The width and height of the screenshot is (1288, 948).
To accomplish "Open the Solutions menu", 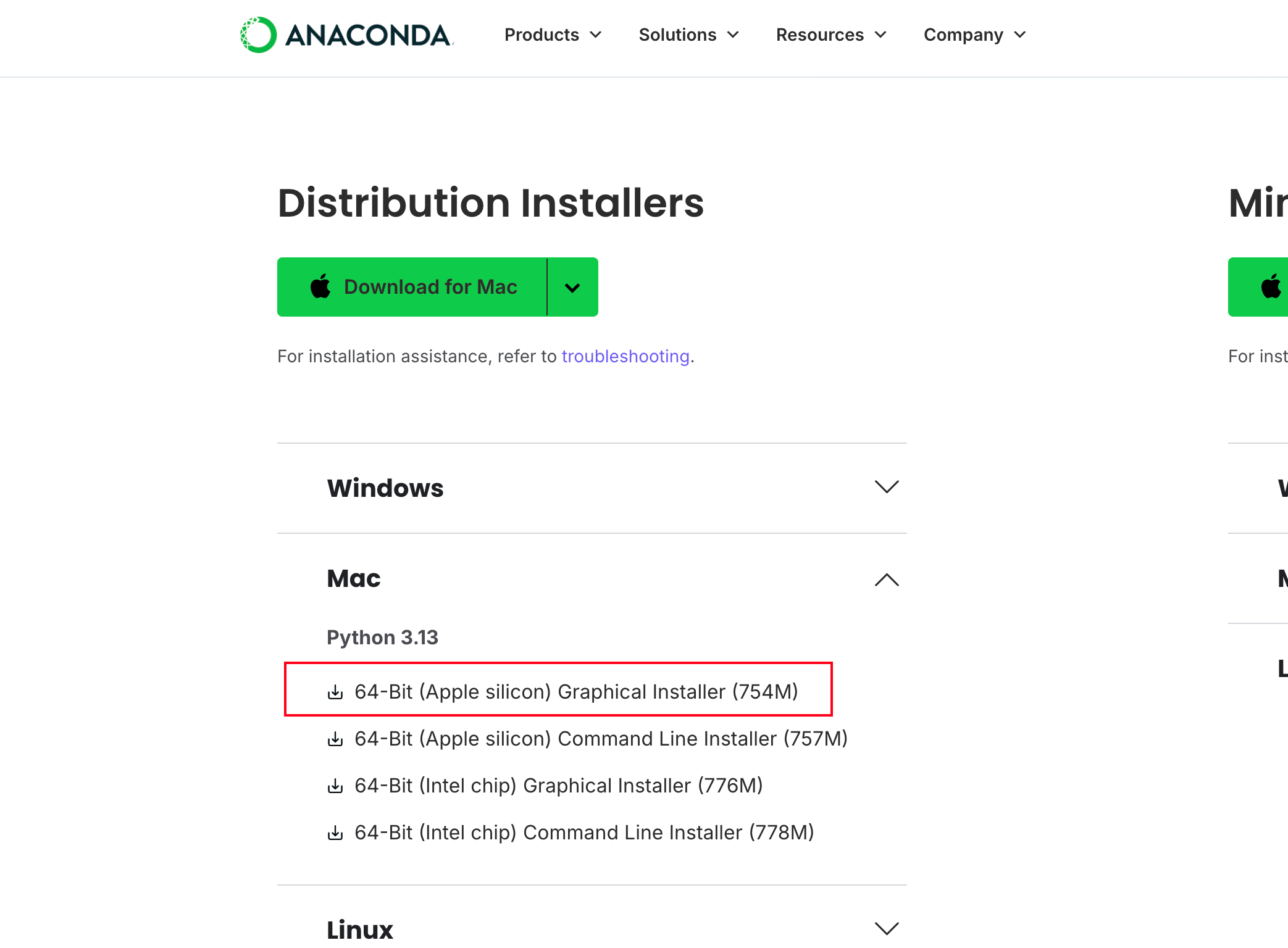I will tap(688, 35).
